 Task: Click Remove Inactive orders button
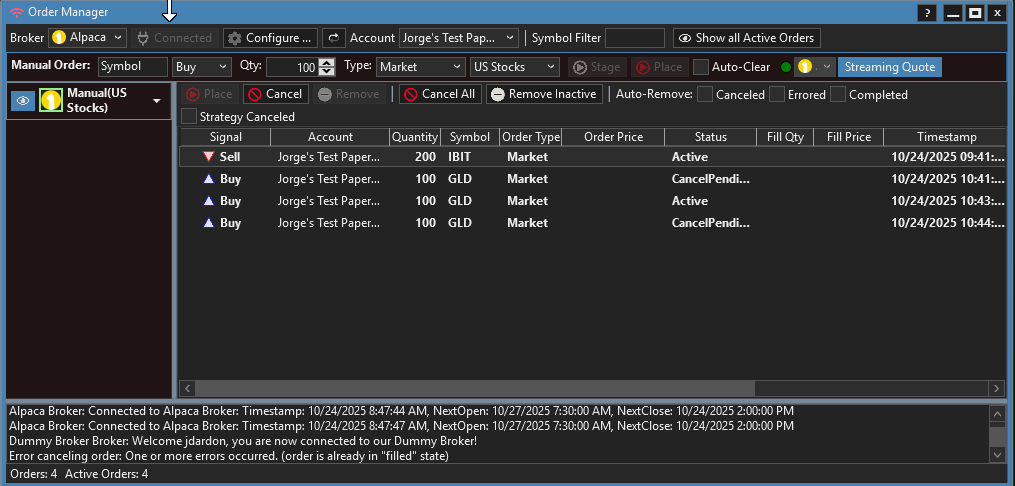pos(544,94)
